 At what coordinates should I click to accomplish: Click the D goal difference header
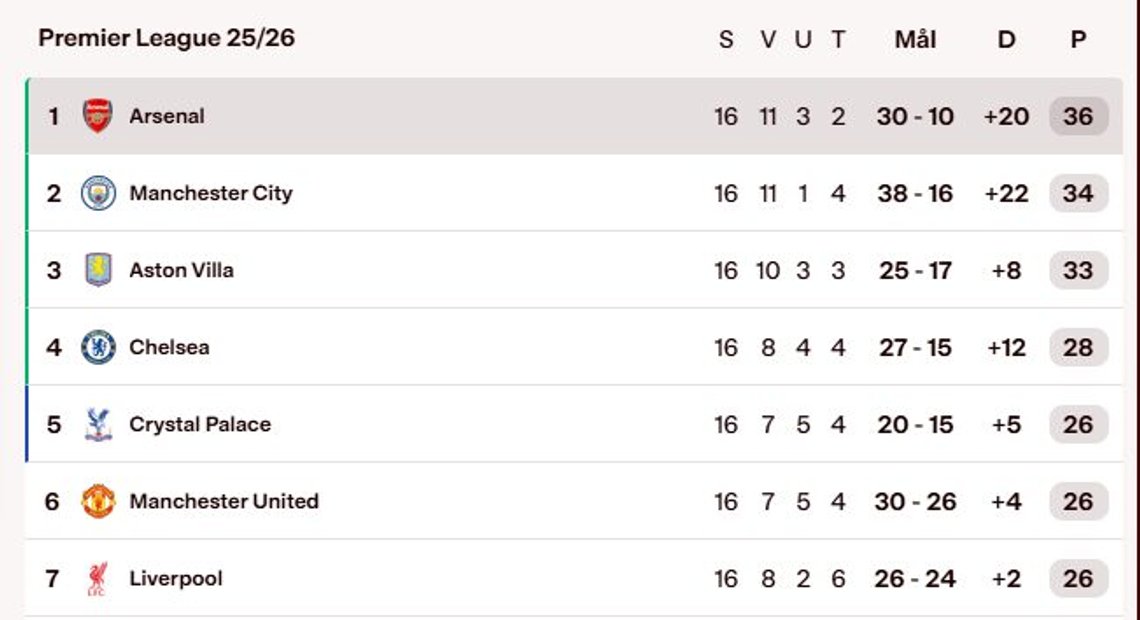[x=1006, y=39]
